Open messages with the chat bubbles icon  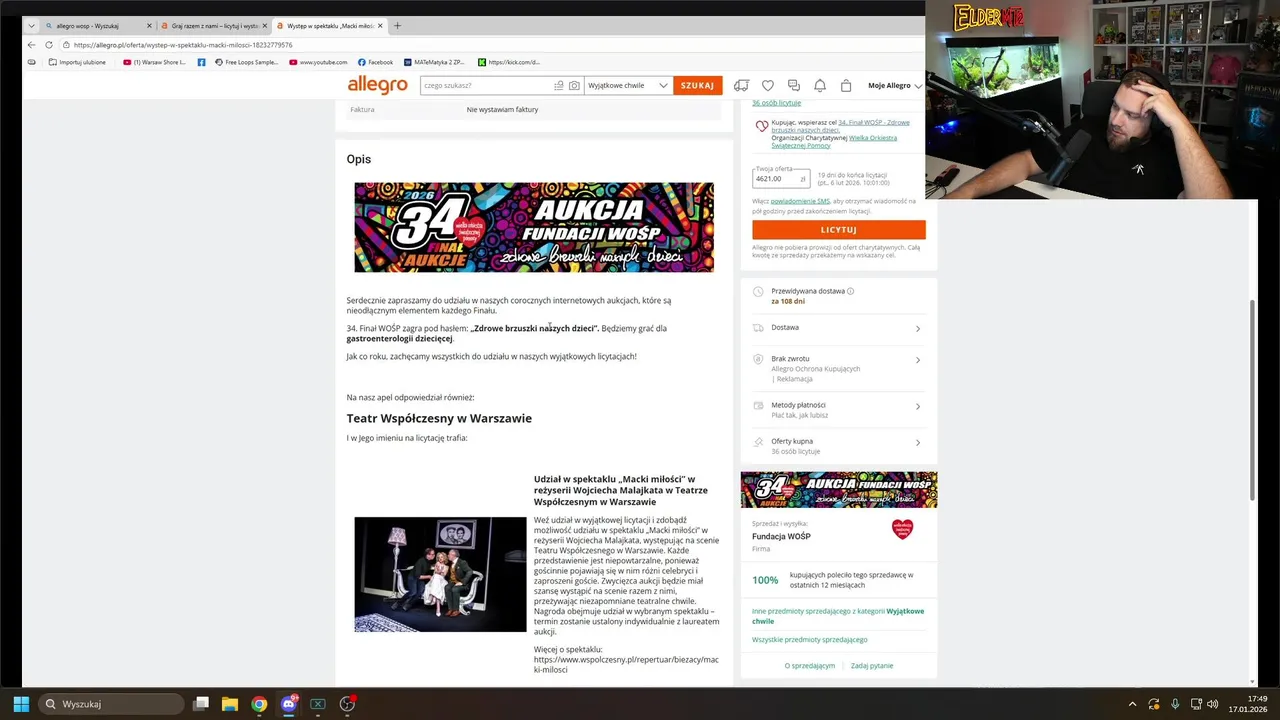point(794,86)
